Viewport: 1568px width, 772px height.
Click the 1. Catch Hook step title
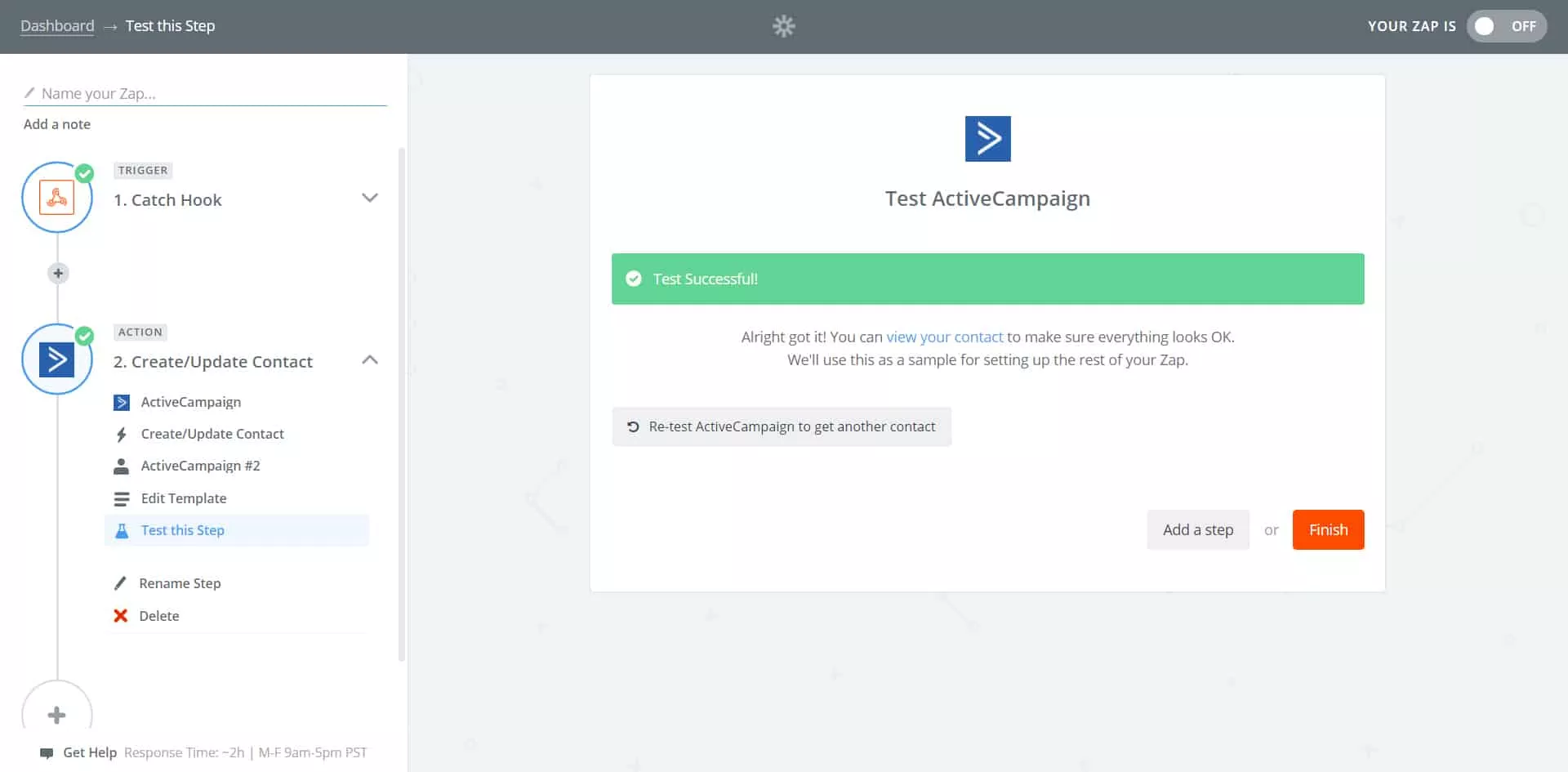tap(167, 200)
